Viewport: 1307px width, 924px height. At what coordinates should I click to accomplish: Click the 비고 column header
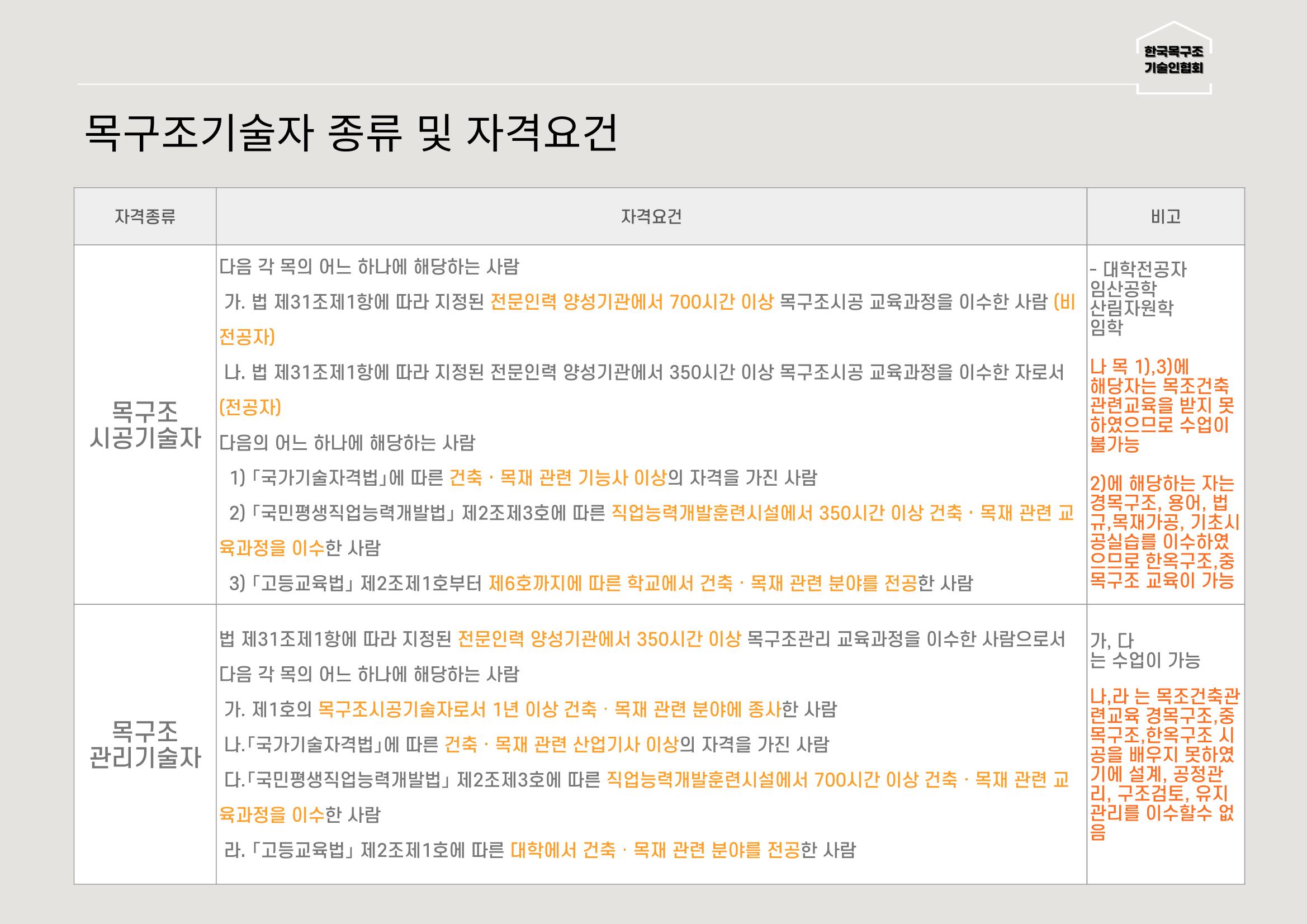1165,216
